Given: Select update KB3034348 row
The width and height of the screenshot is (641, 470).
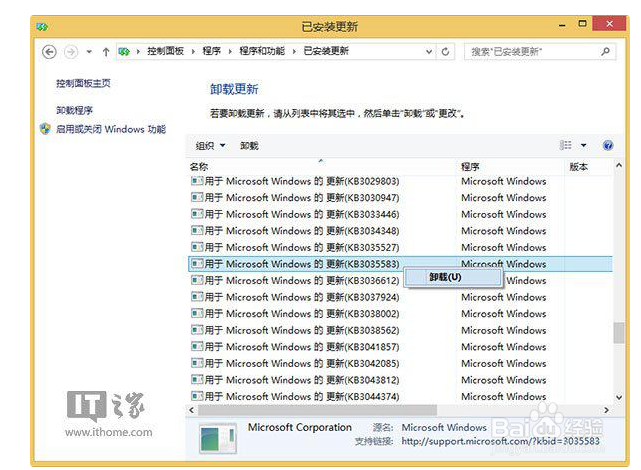Looking at the screenshot, I should click(401, 231).
